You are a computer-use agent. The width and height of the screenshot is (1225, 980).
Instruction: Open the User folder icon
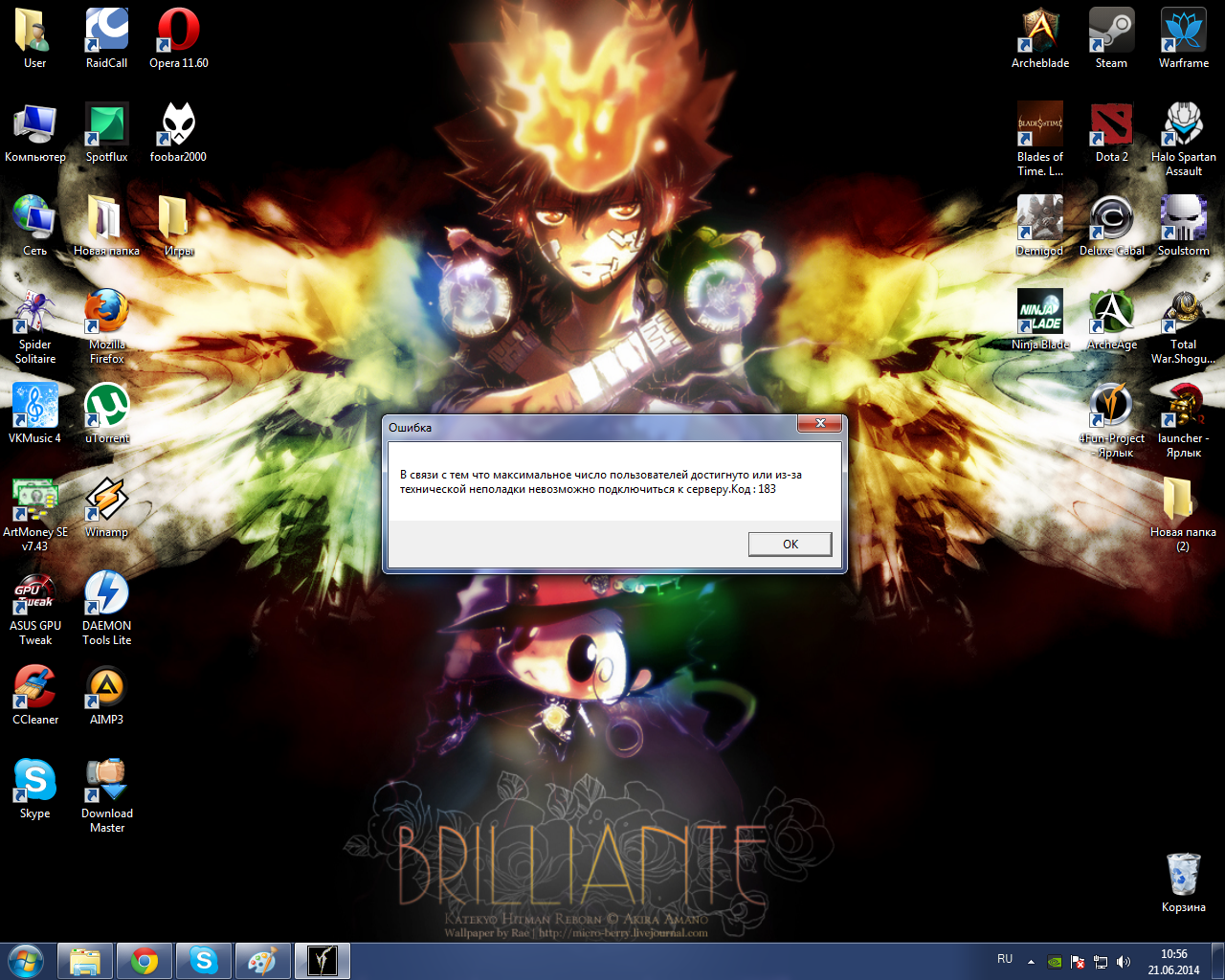(35, 39)
